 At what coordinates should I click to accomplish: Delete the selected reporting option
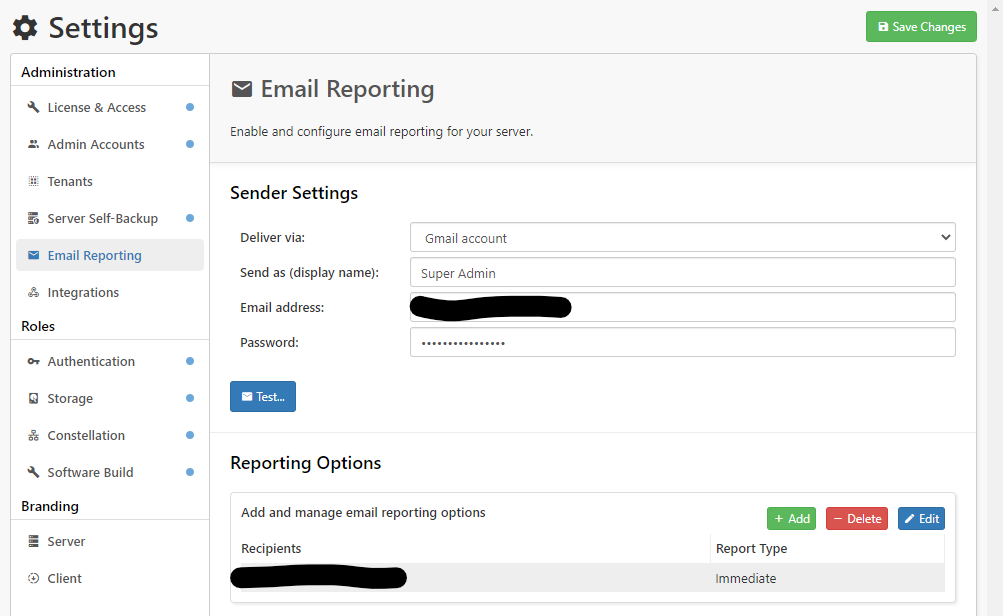coord(856,519)
